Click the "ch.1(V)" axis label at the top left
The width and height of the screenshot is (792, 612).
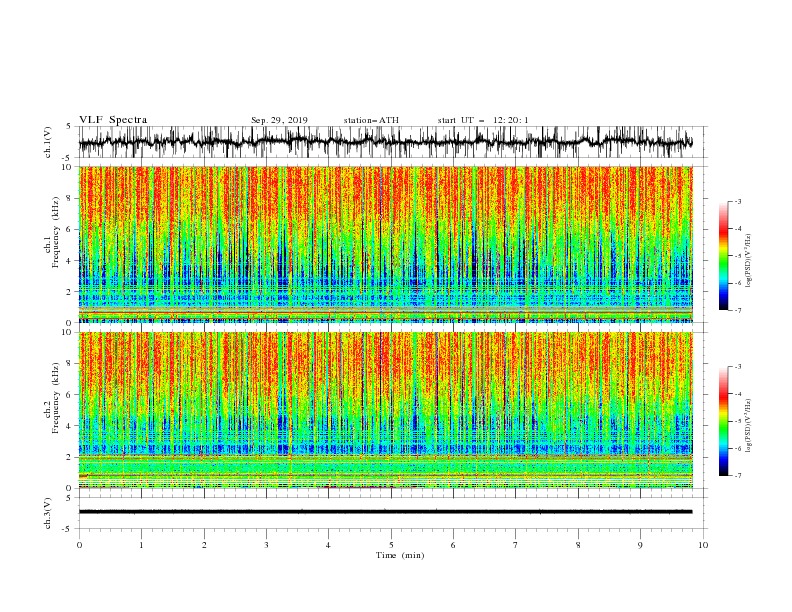pyautogui.click(x=48, y=141)
